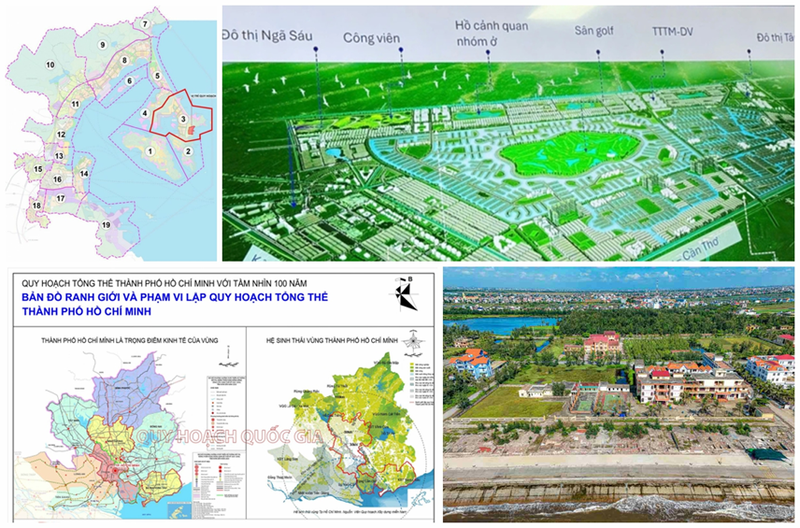800x528 pixels.
Task: Click zone number 7 at map top
Action: pyautogui.click(x=146, y=22)
